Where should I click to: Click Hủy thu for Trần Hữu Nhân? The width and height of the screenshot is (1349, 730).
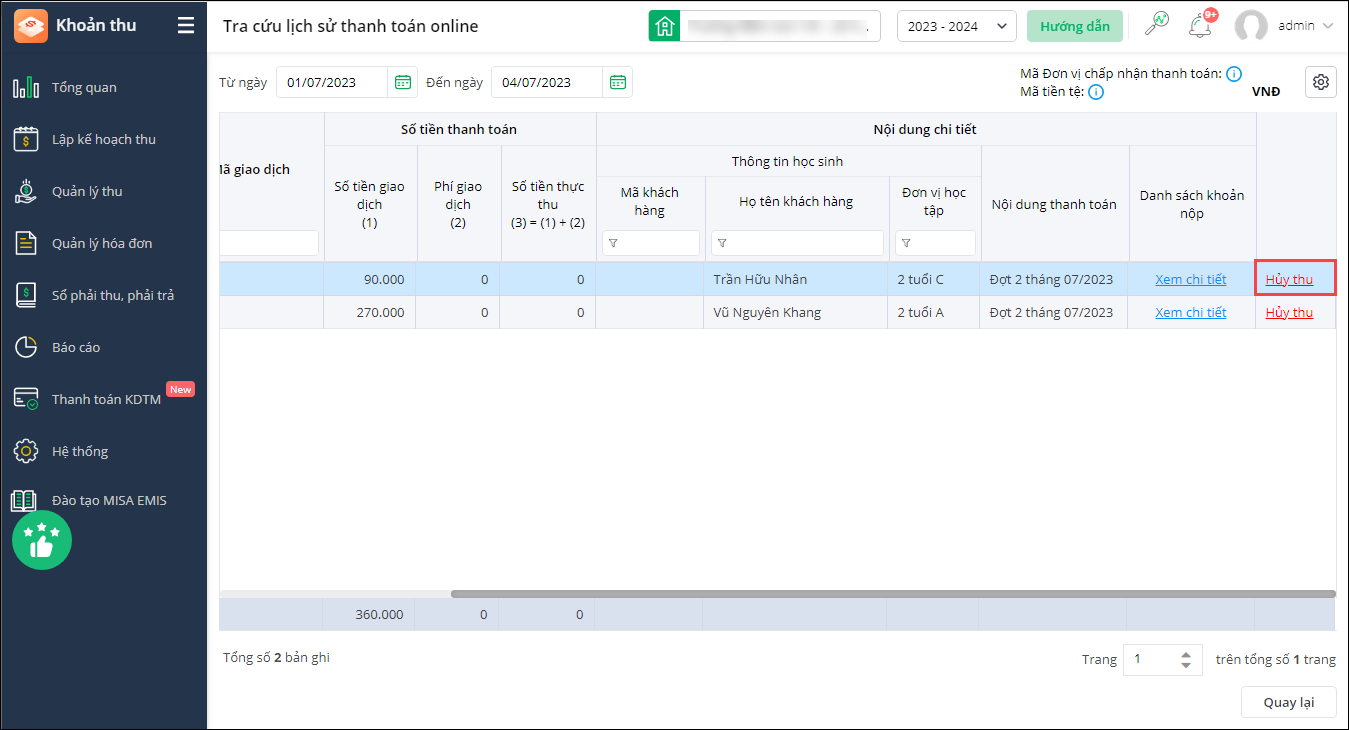coord(1289,280)
